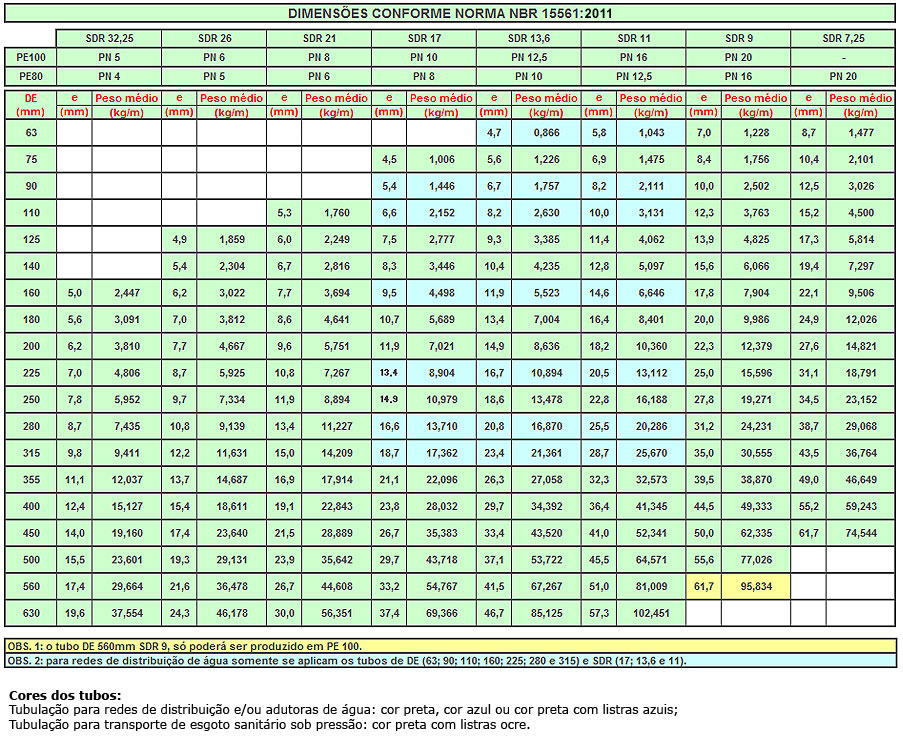Click the weight value 0,866
903x740 pixels.
[545, 133]
